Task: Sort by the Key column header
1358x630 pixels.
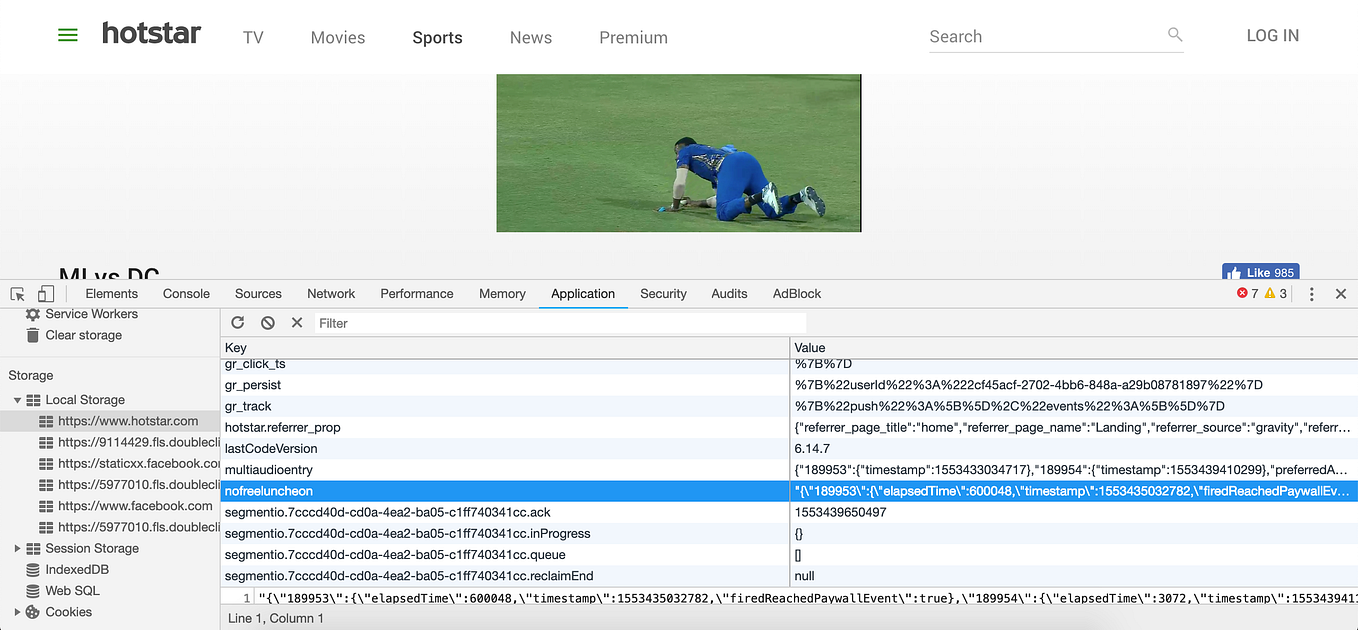Action: 505,347
